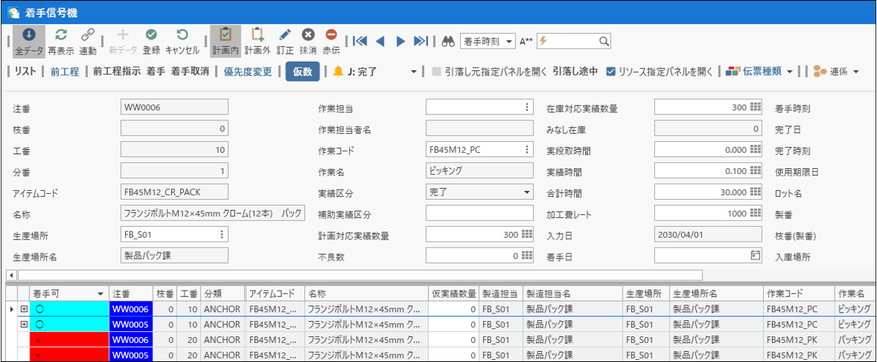Screen dimensions: 877x362
Task: Open lookup dots in 作業コード field
Action: (526, 149)
